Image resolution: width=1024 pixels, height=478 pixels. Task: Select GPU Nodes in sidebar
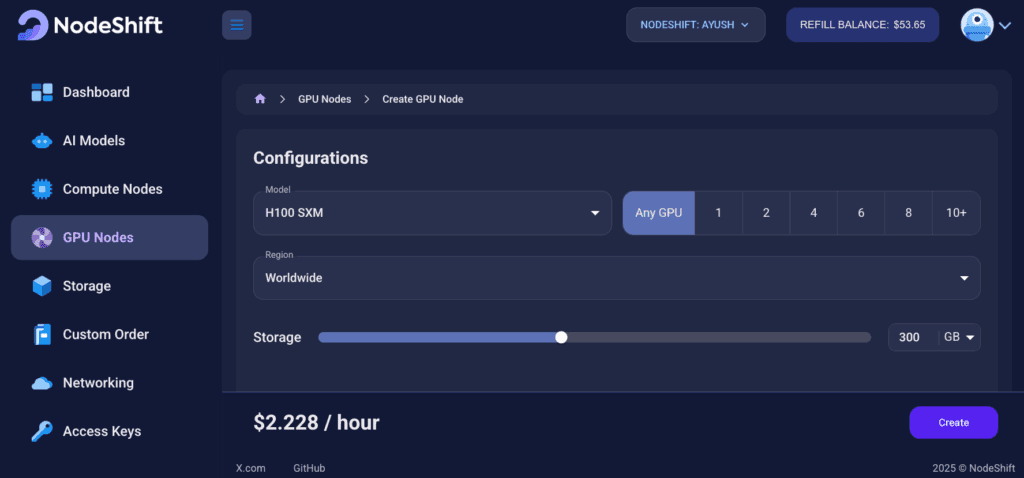click(109, 238)
